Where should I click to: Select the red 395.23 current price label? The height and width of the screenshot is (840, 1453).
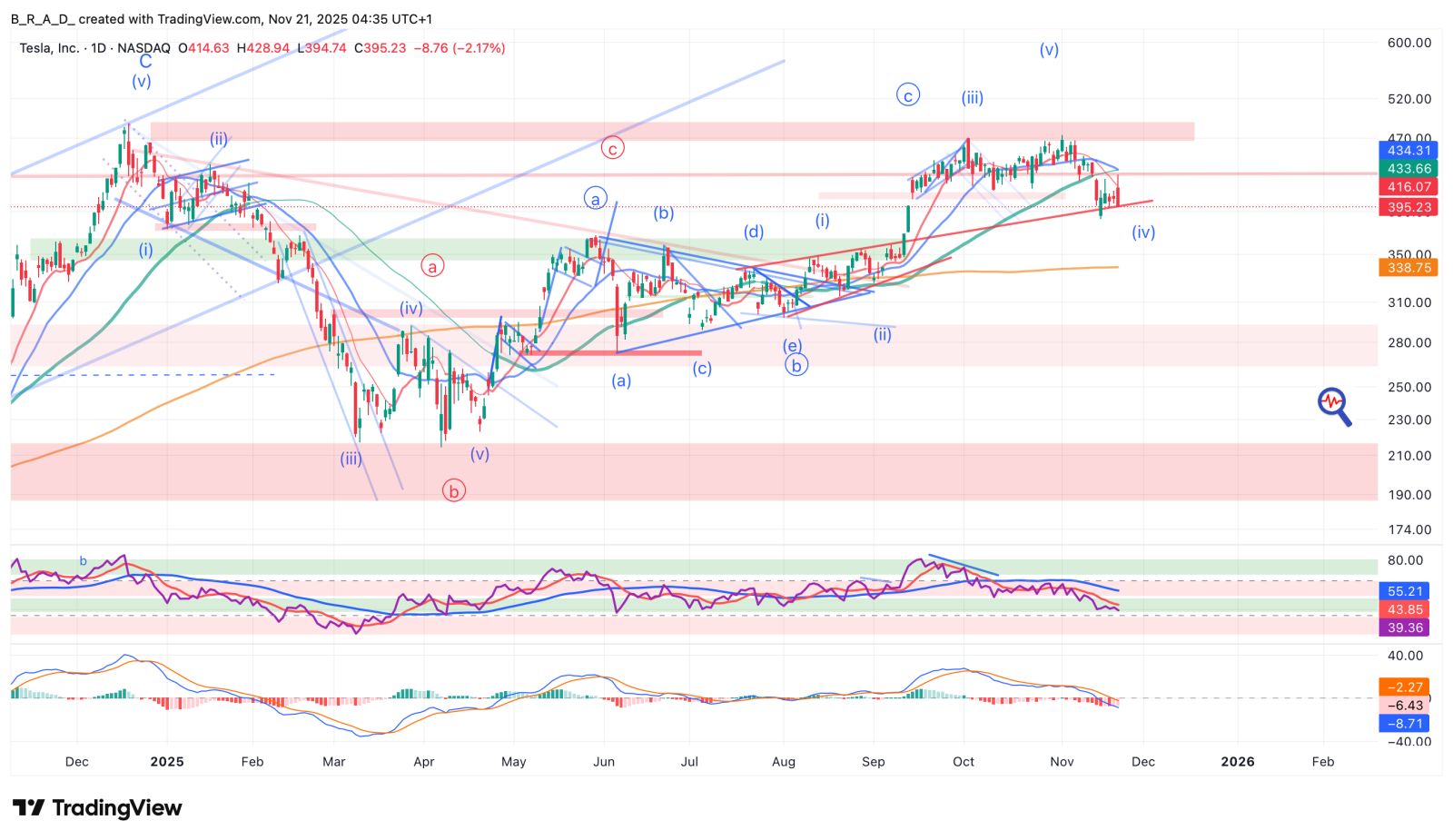(1408, 207)
